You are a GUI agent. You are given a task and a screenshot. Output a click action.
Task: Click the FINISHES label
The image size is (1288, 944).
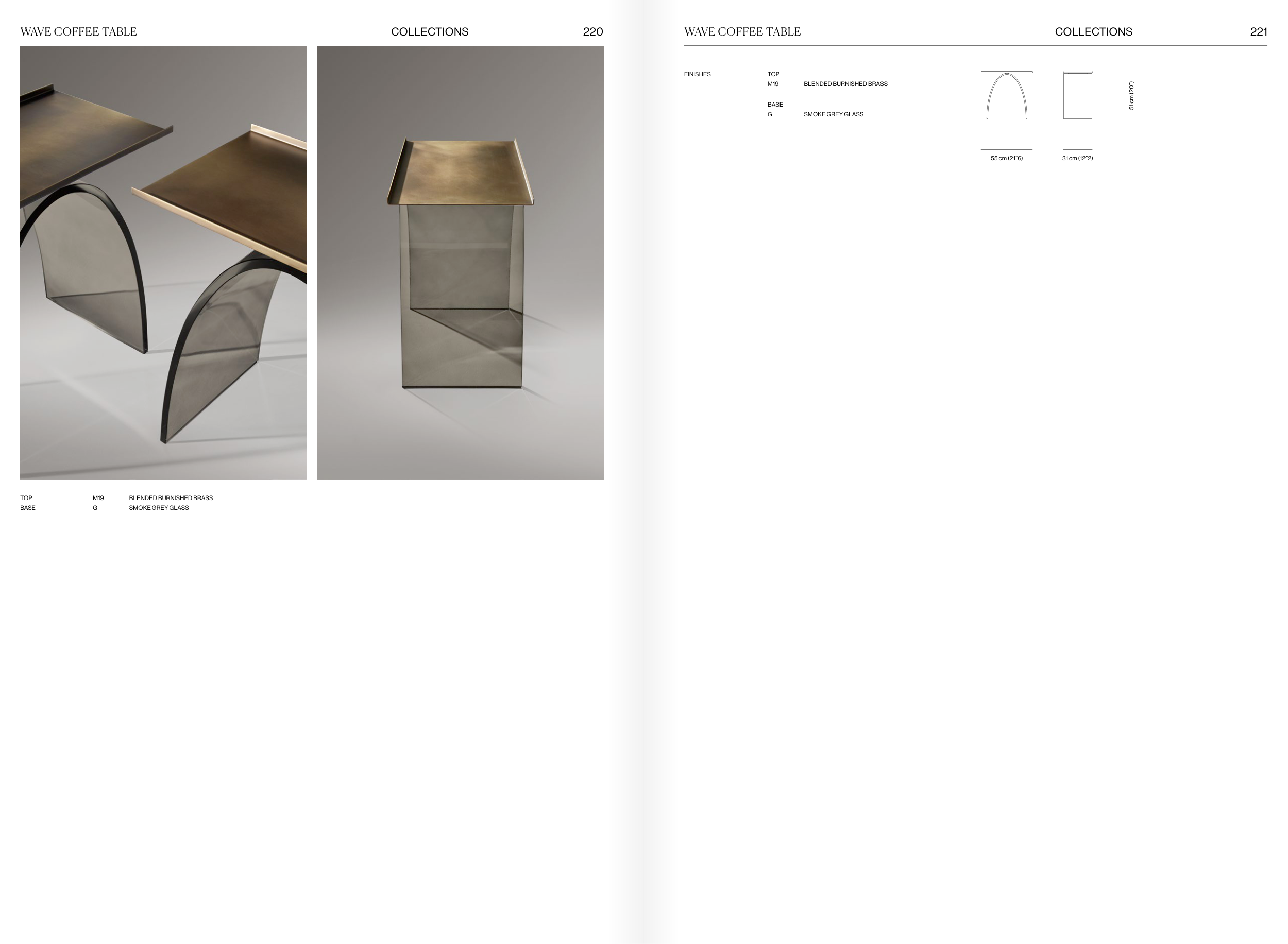point(697,74)
